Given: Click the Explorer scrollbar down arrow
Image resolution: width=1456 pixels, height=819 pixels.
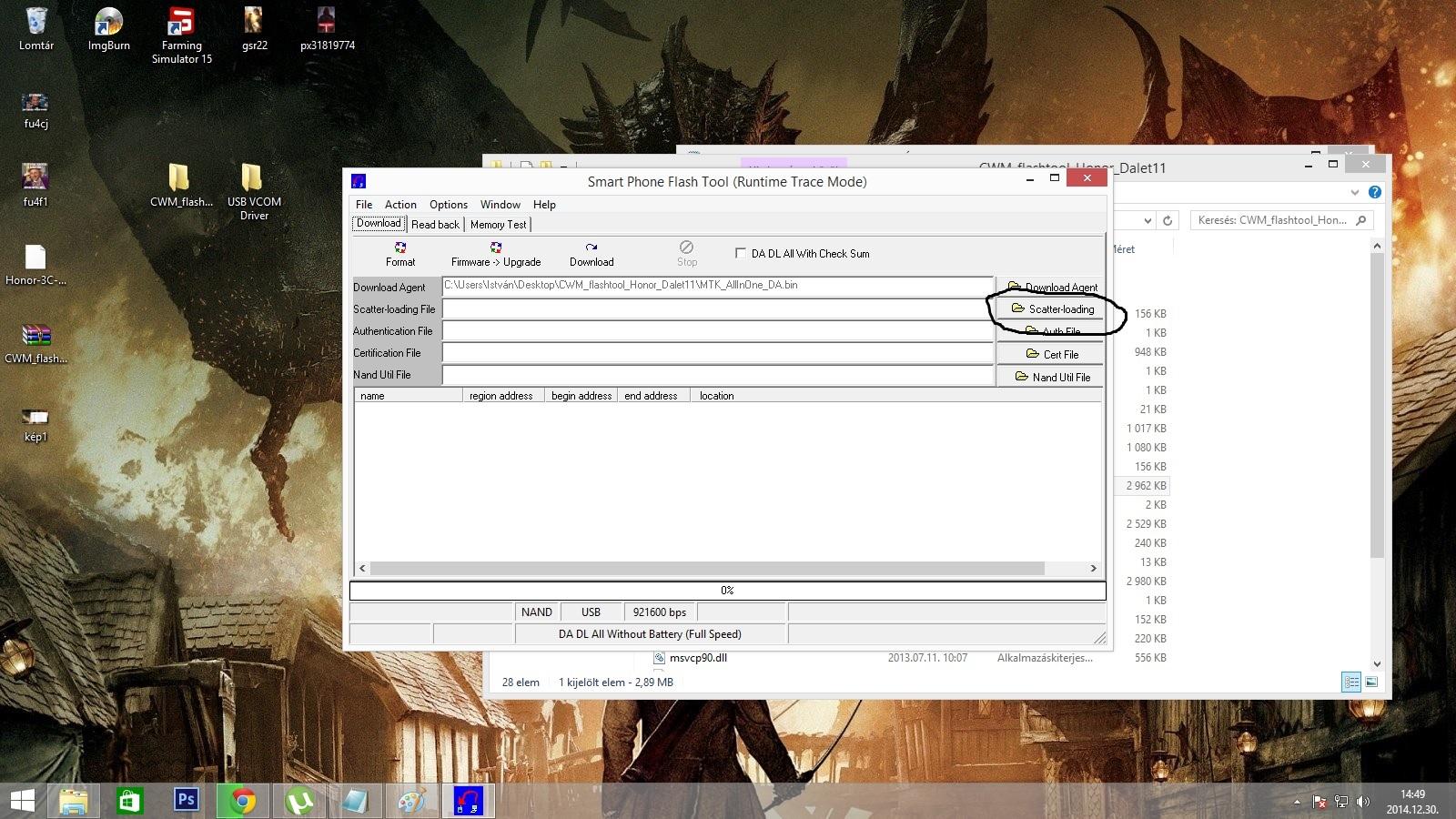Looking at the screenshot, I should pyautogui.click(x=1377, y=664).
